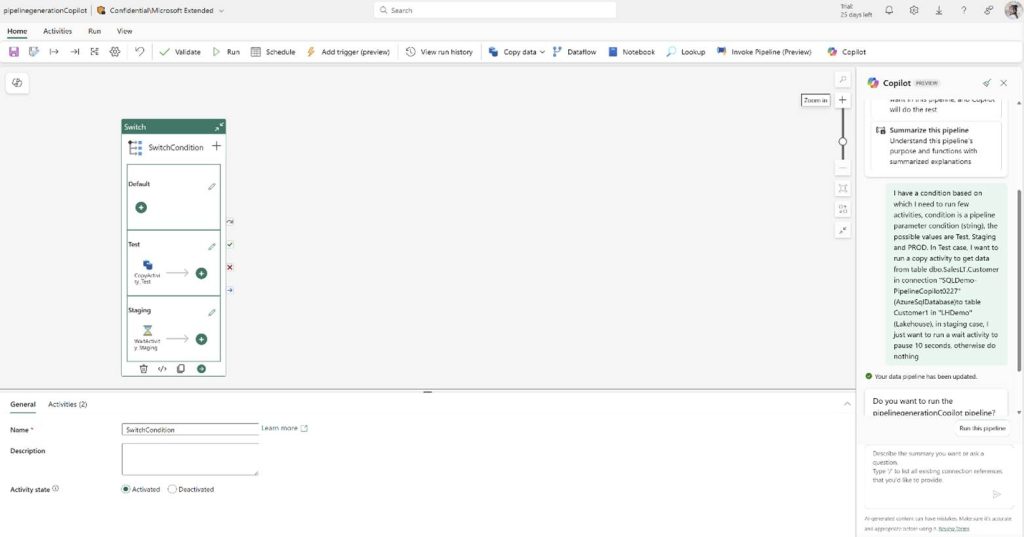Clone the Switch activity

click(181, 369)
